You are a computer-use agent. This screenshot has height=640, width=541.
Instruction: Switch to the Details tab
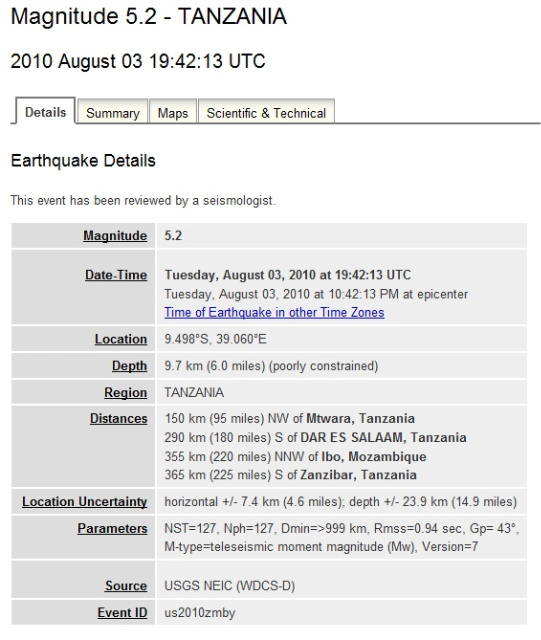45,111
